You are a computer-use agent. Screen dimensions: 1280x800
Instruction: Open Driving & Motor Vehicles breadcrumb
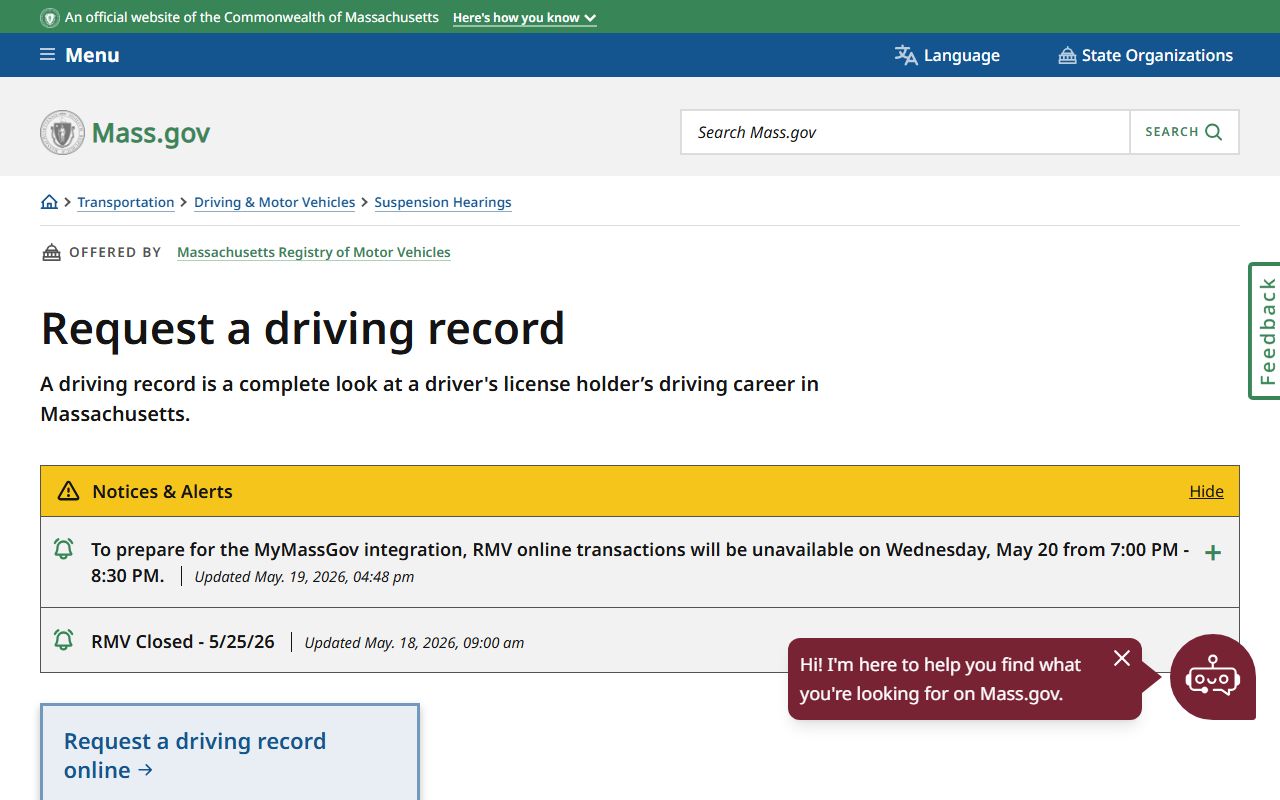tap(275, 202)
